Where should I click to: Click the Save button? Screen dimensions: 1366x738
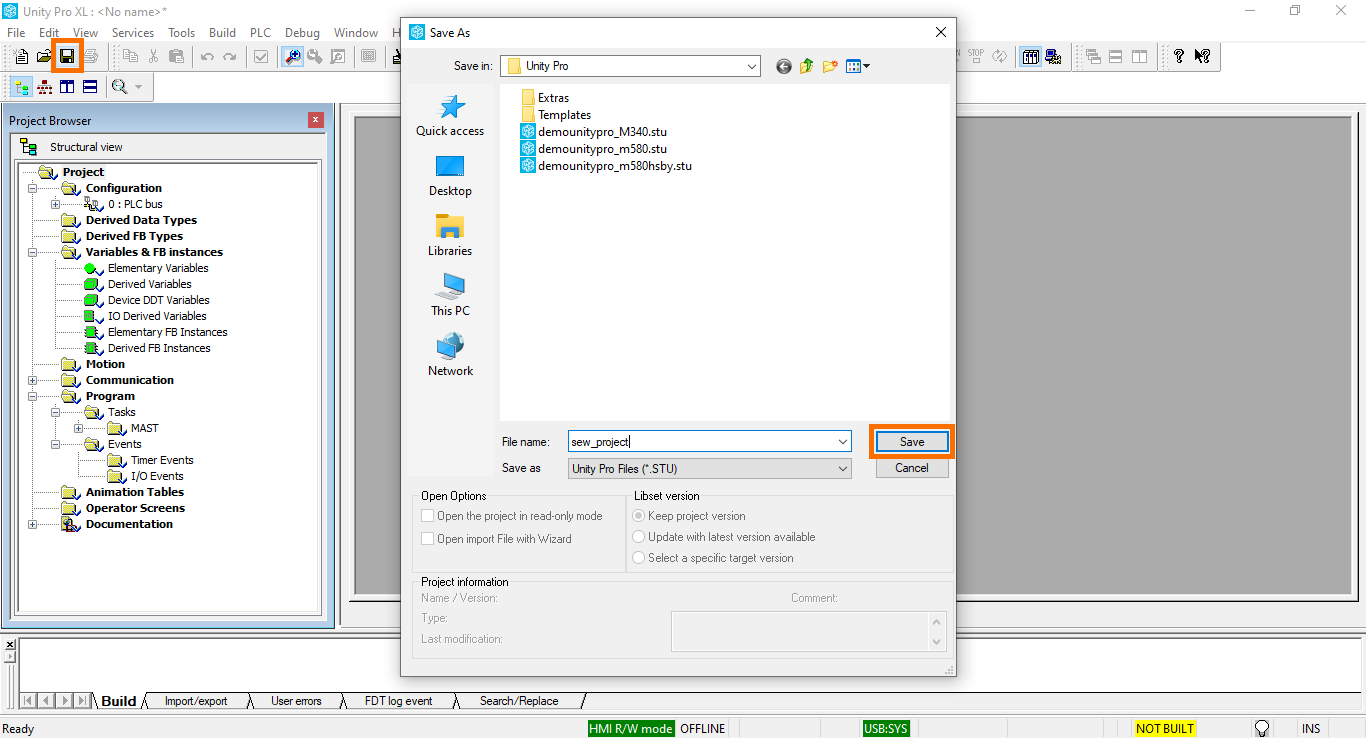(x=910, y=441)
